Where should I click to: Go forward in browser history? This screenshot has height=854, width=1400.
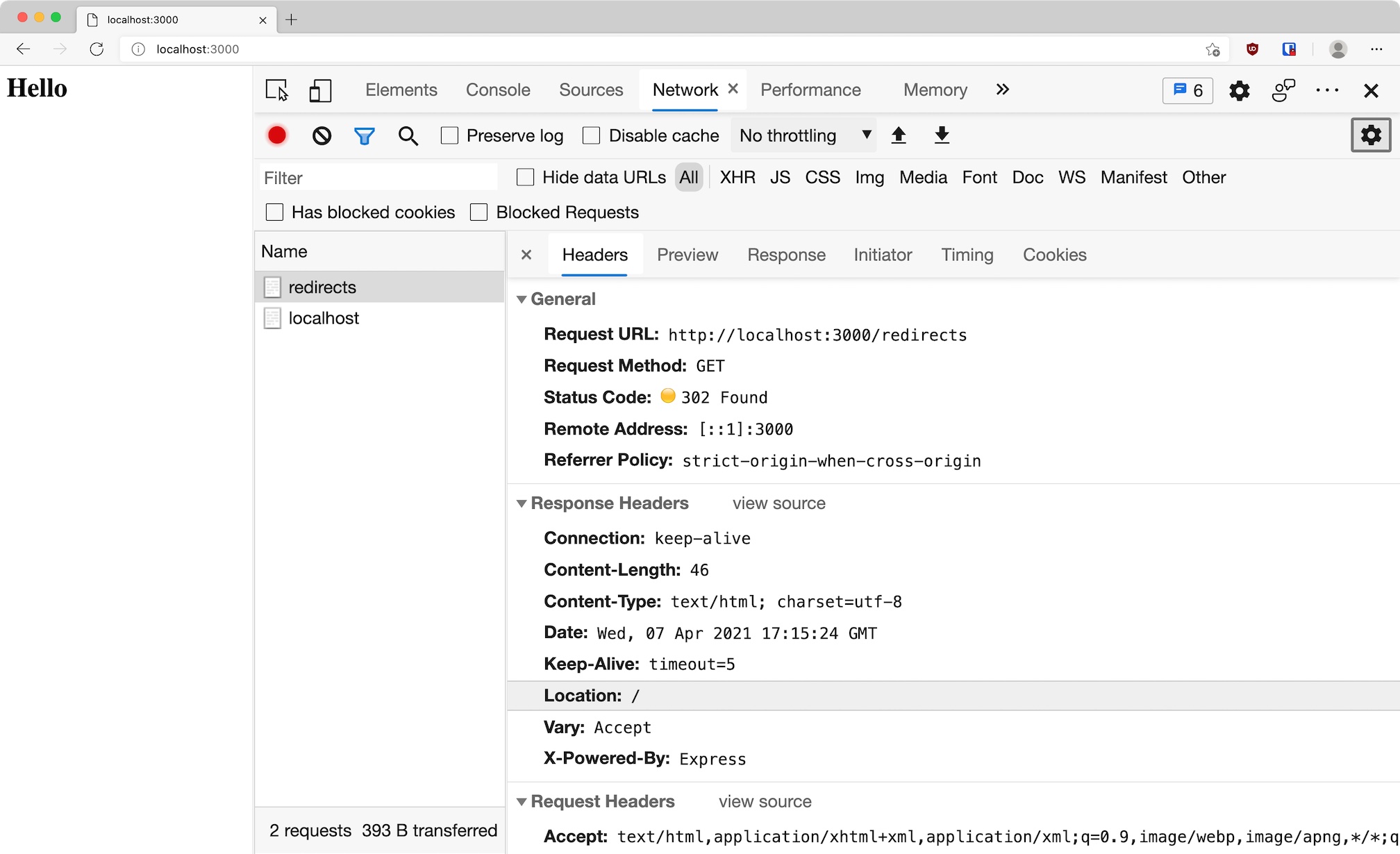[60, 49]
